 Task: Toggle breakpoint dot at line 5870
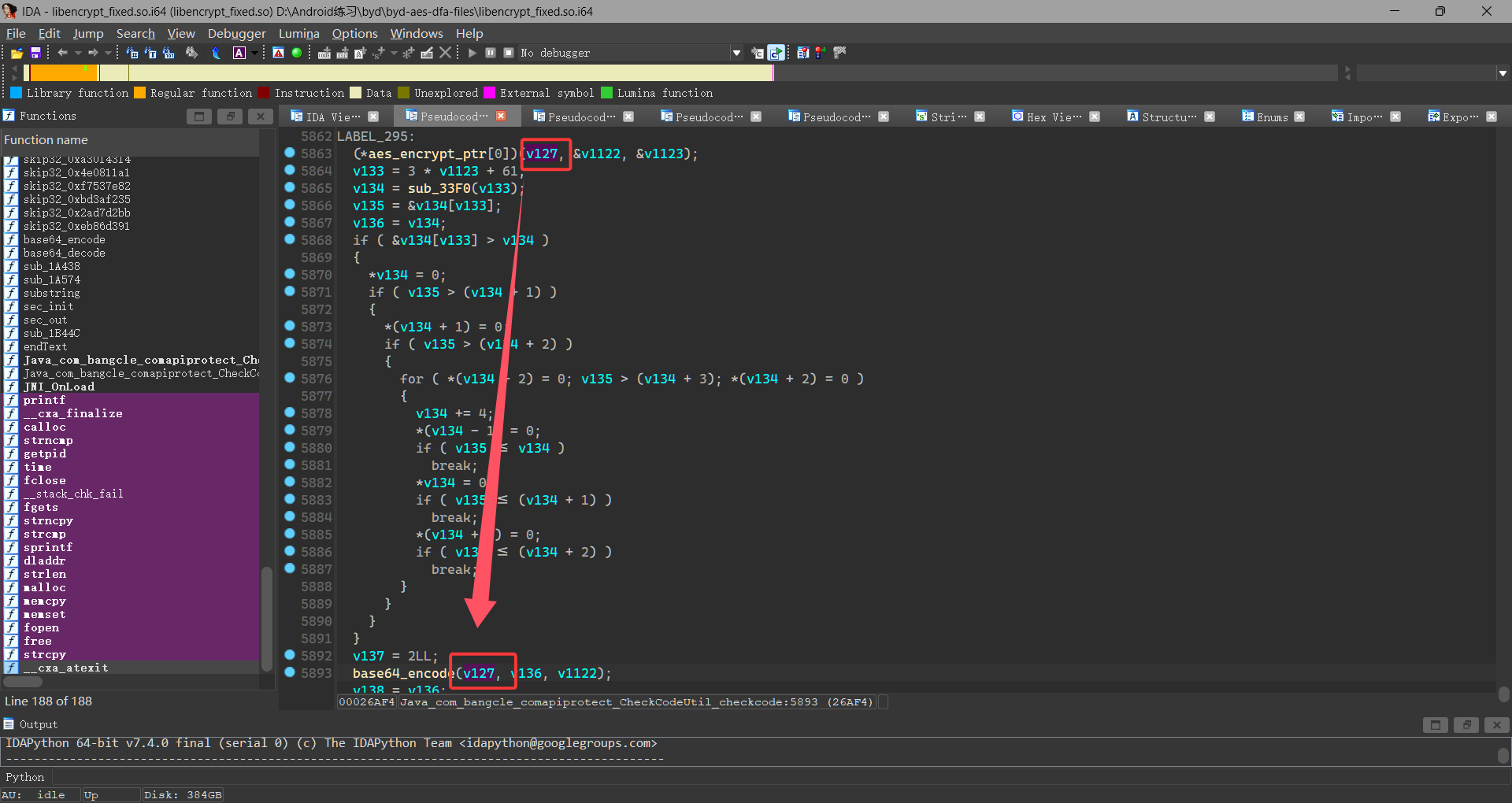289,274
